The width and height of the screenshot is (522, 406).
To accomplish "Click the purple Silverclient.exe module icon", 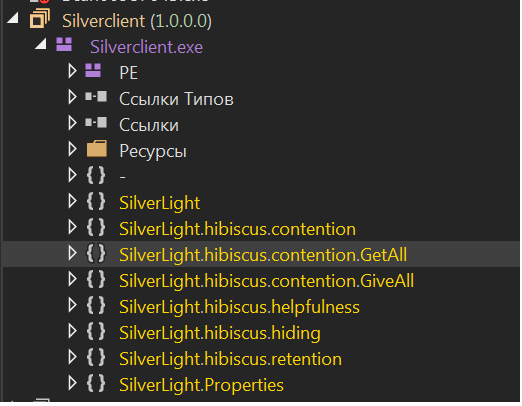I will pyautogui.click(x=64, y=44).
